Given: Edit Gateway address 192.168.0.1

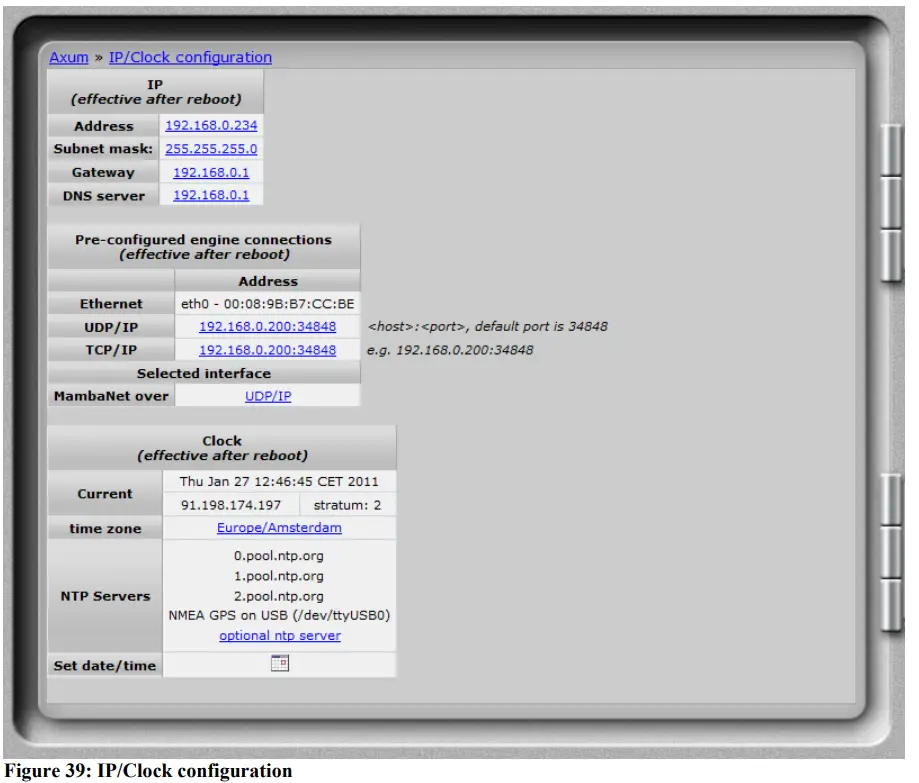Looking at the screenshot, I should [211, 172].
